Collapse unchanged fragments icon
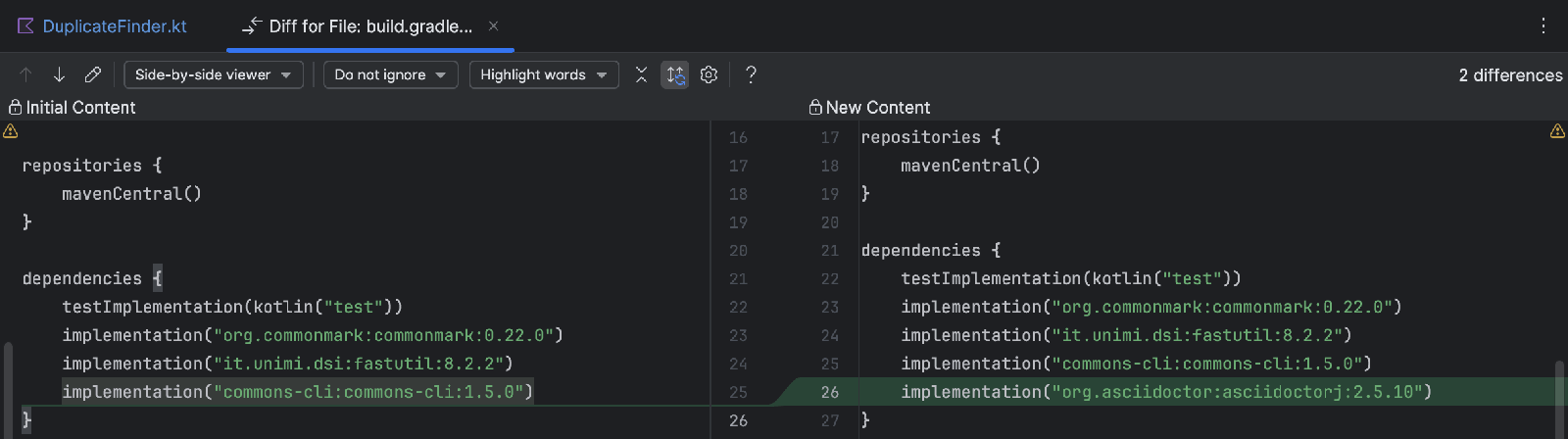 [x=641, y=74]
